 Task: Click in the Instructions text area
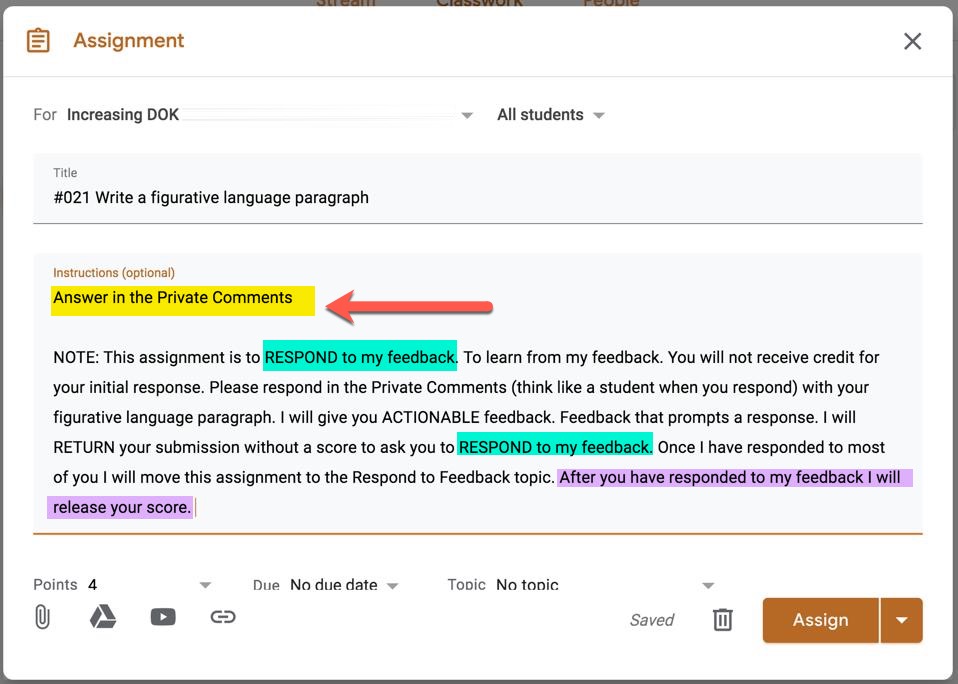(x=478, y=394)
